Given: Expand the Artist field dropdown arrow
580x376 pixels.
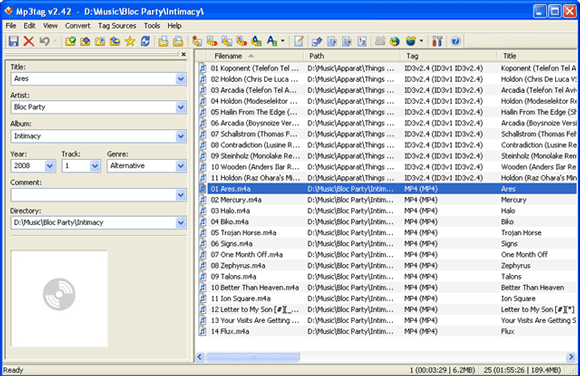Looking at the screenshot, I should (x=181, y=107).
